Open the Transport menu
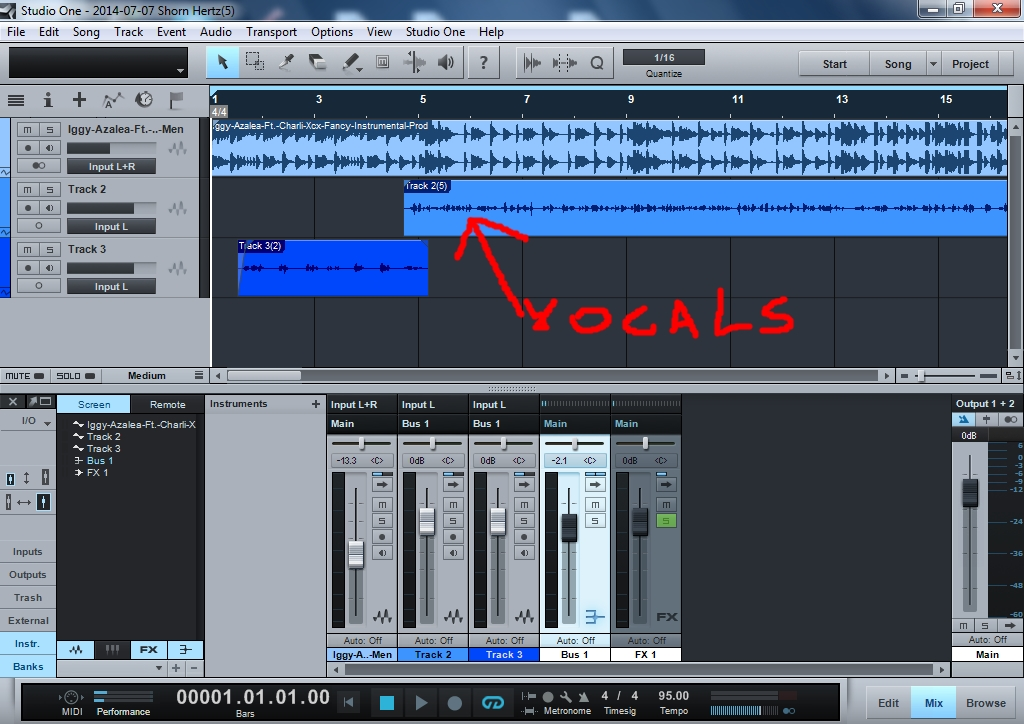Screen dimensions: 1024x724 pyautogui.click(x=271, y=31)
